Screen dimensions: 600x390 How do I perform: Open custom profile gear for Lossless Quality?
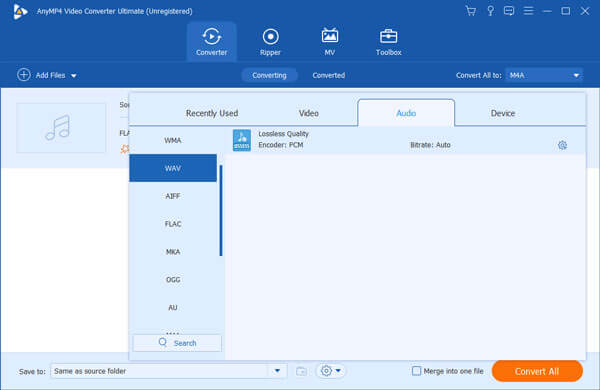(562, 145)
